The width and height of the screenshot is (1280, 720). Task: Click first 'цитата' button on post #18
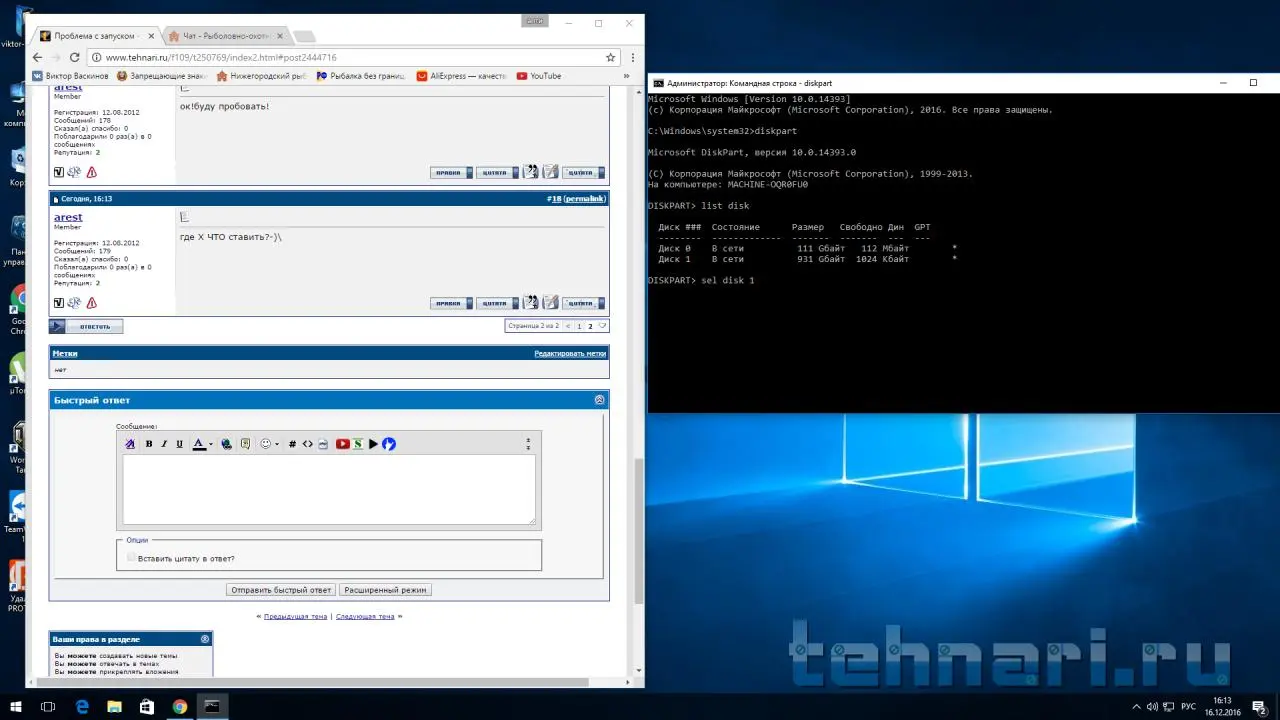497,303
